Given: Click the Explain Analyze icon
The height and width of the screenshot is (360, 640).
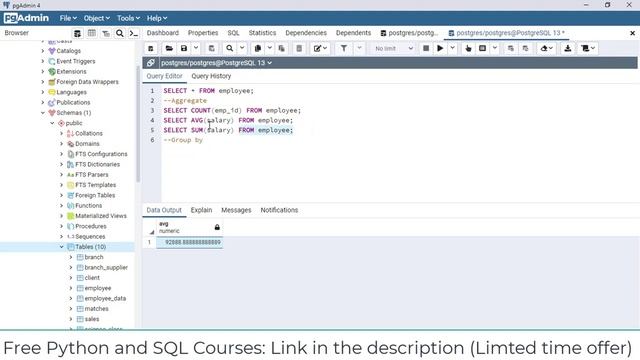Looking at the screenshot, I should click(482, 48).
